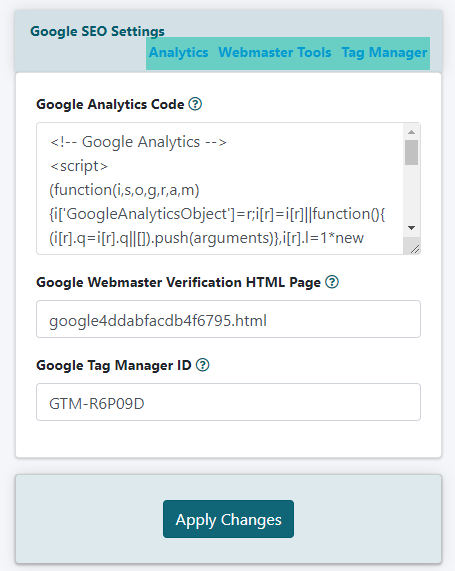
Task: Click the Google Webmaster Verification HTML Page label
Action: 179,282
